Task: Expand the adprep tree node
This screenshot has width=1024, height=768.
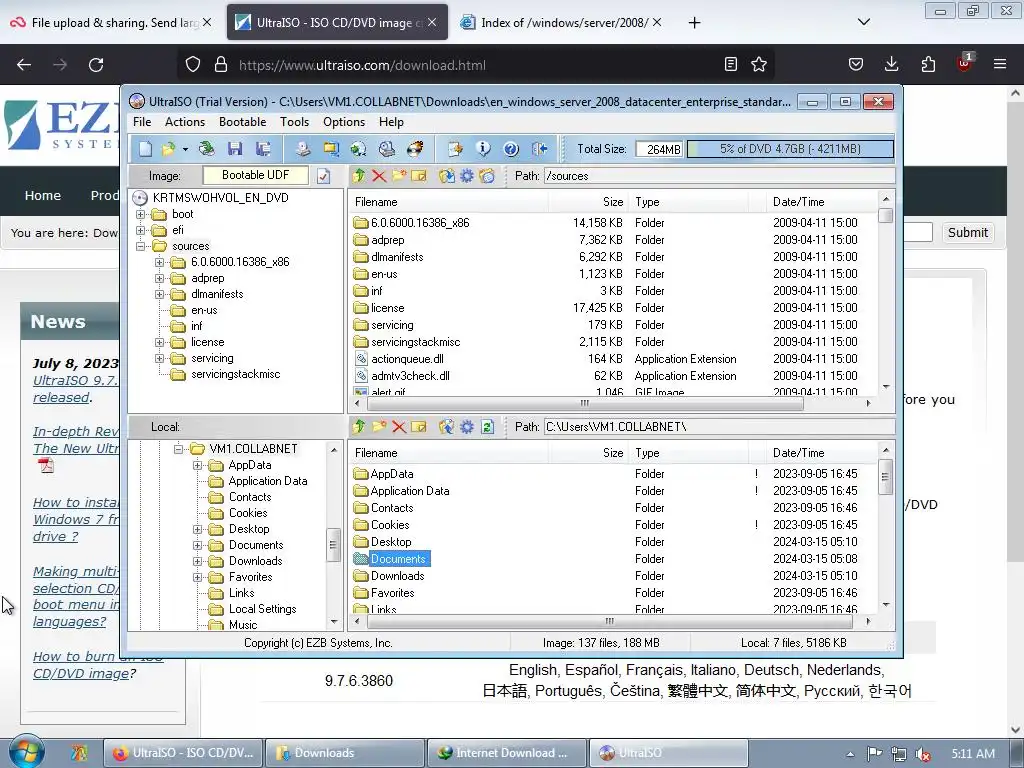Action: pos(159,278)
